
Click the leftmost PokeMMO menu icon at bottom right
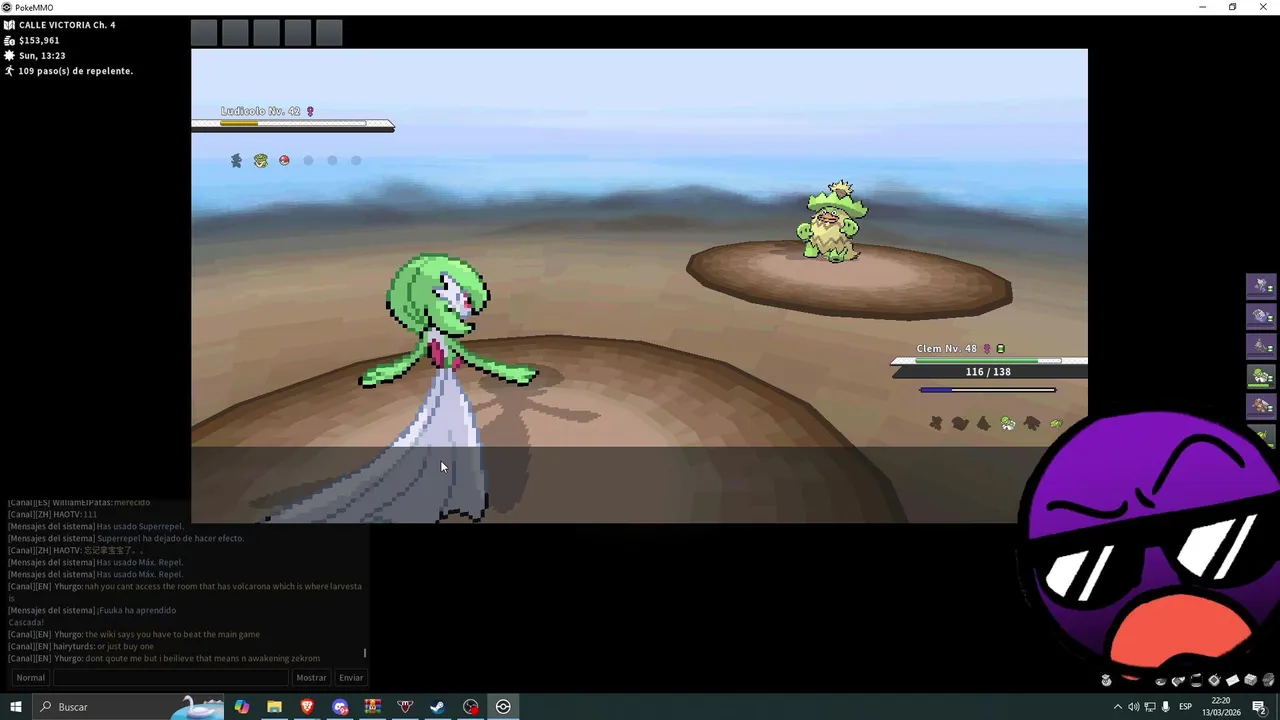click(x=1106, y=680)
